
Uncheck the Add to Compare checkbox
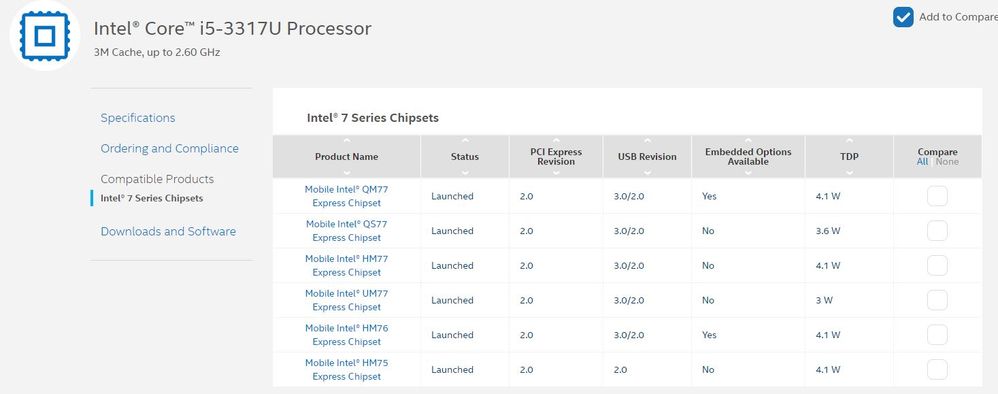(903, 17)
